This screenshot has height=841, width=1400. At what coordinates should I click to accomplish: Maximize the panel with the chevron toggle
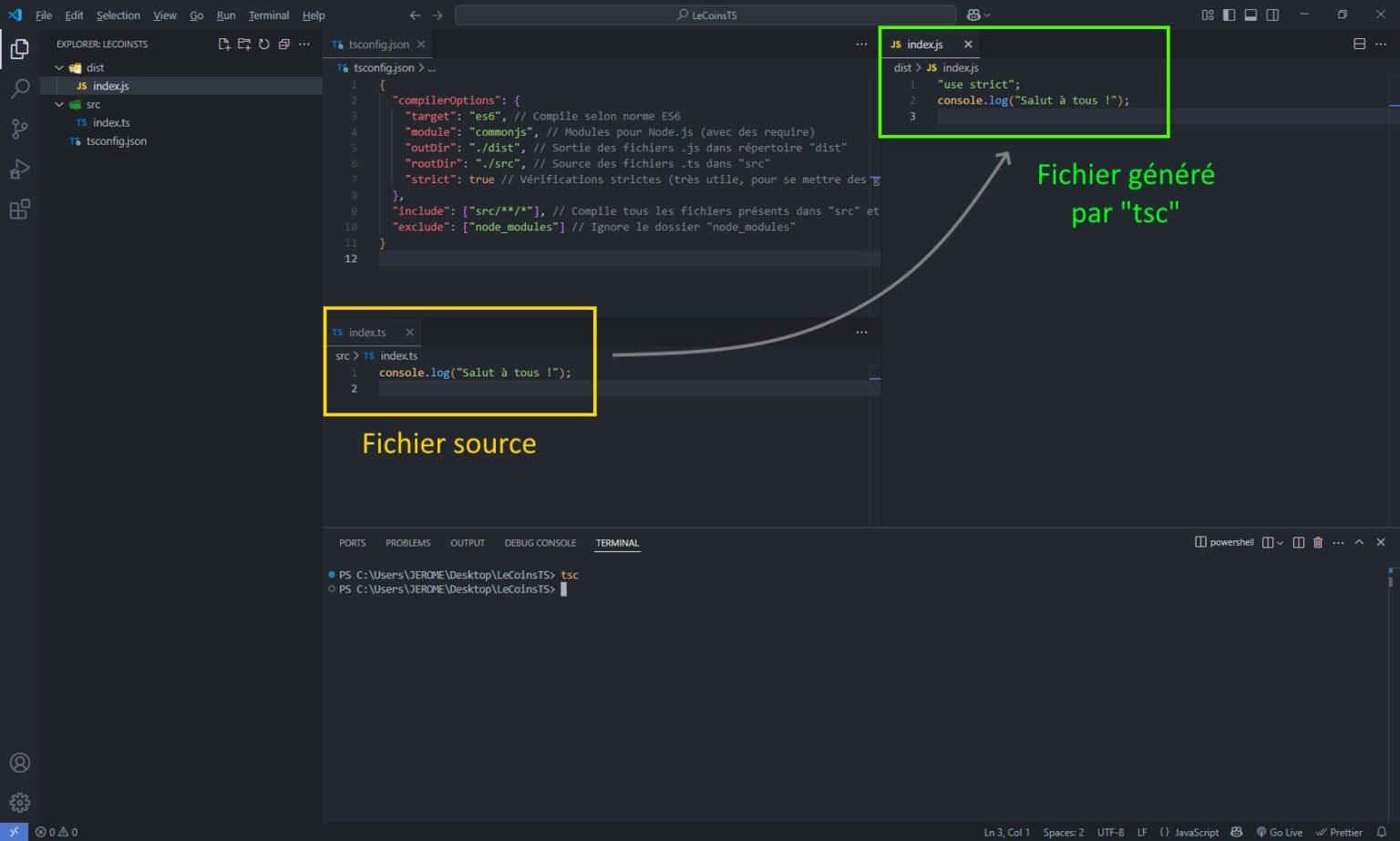(1359, 541)
